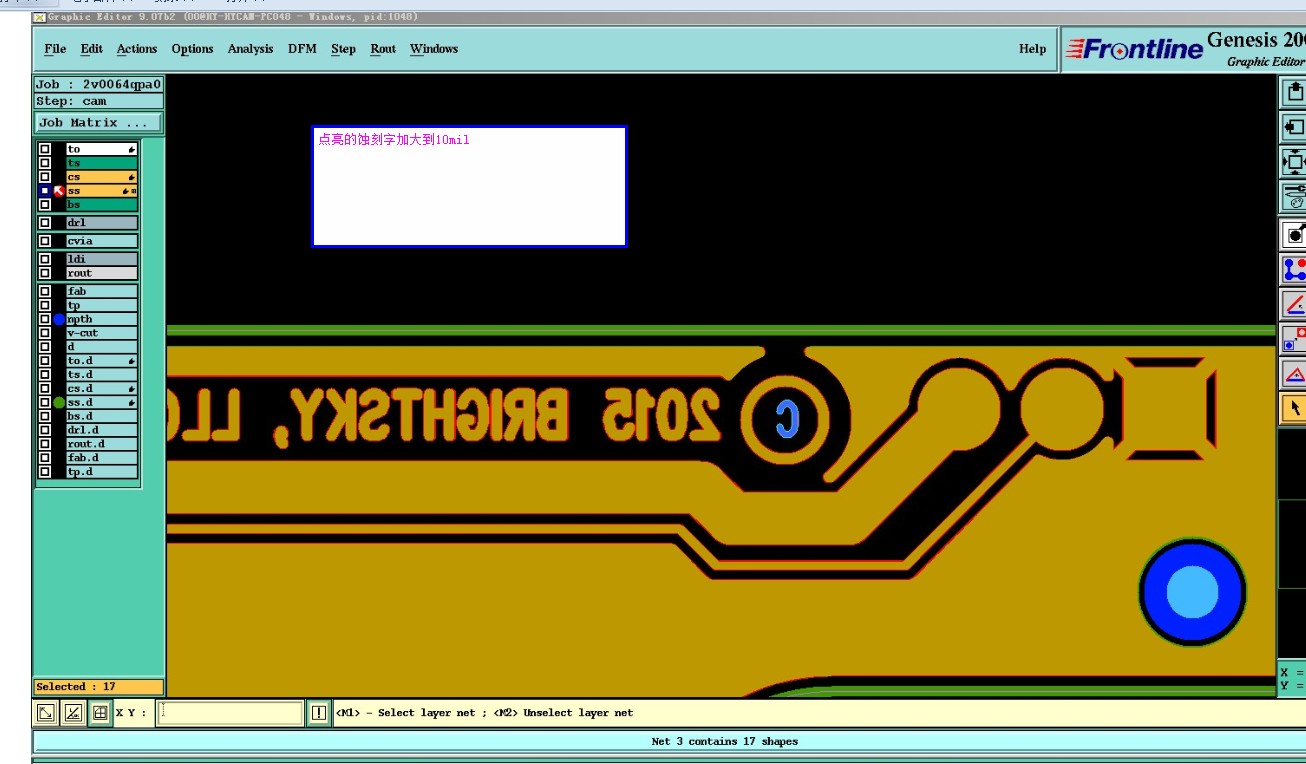The image size is (1306, 764).
Task: Click the orange cs layer name bar
Action: coord(101,177)
